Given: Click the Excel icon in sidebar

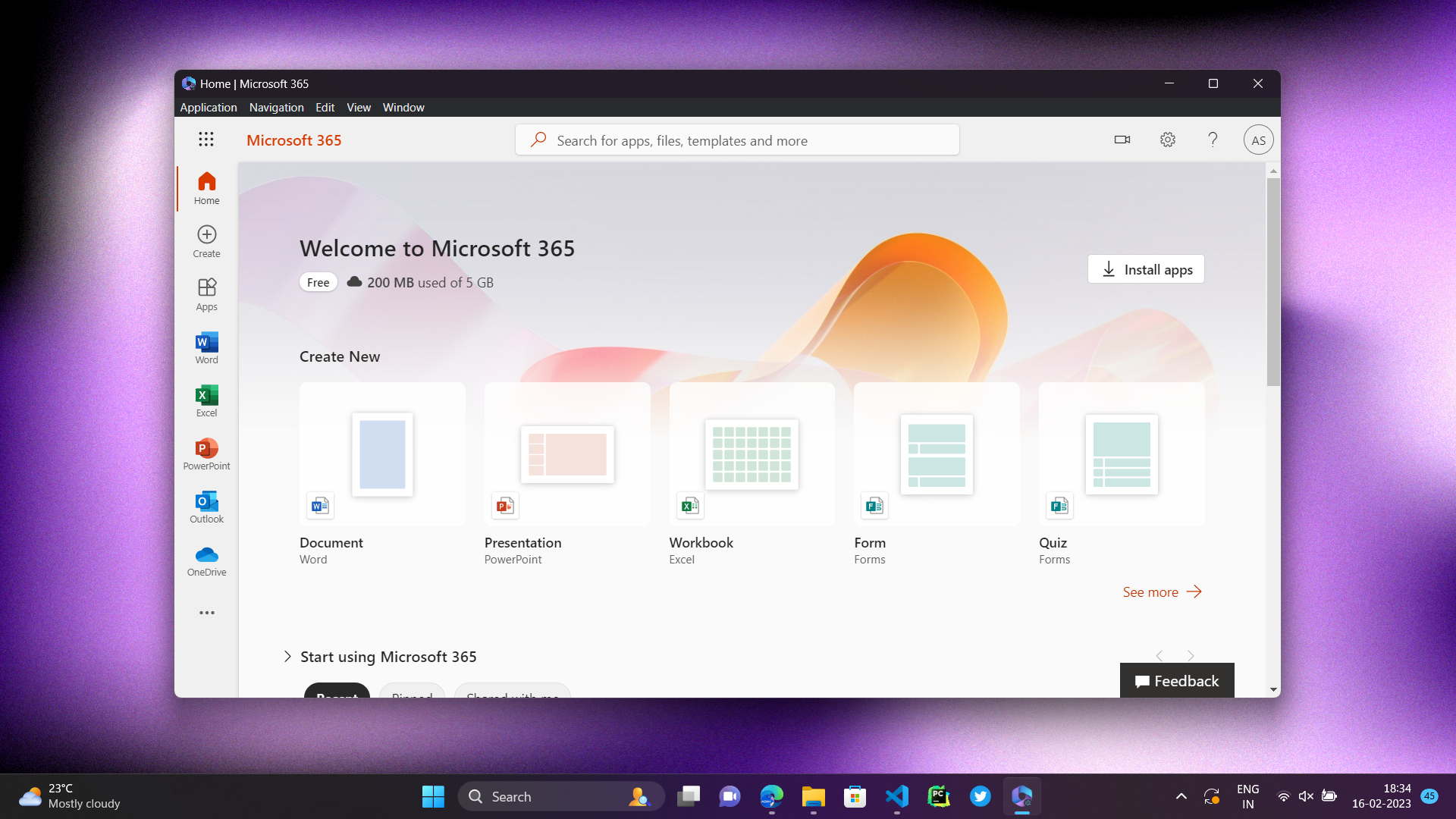Looking at the screenshot, I should [x=206, y=396].
